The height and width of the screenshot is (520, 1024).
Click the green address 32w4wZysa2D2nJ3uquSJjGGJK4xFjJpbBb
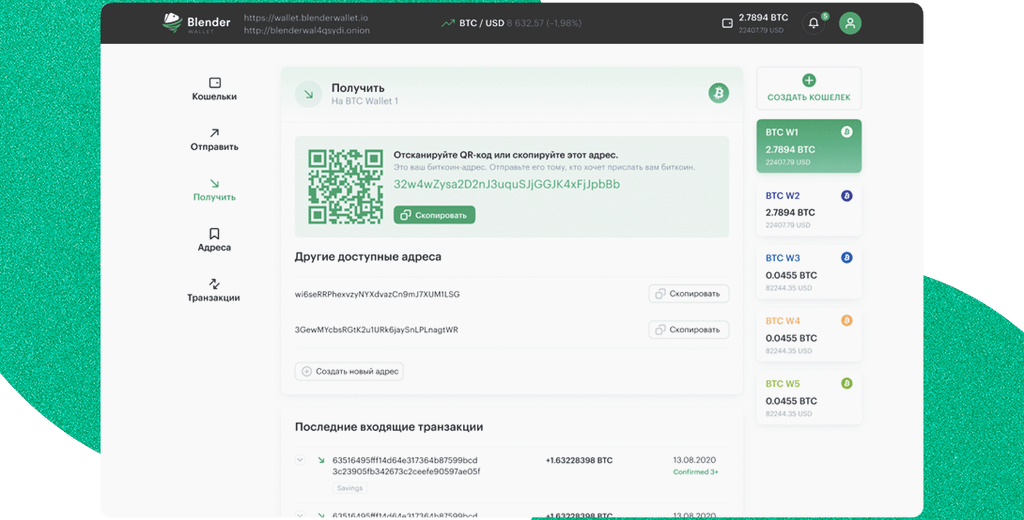click(x=507, y=184)
